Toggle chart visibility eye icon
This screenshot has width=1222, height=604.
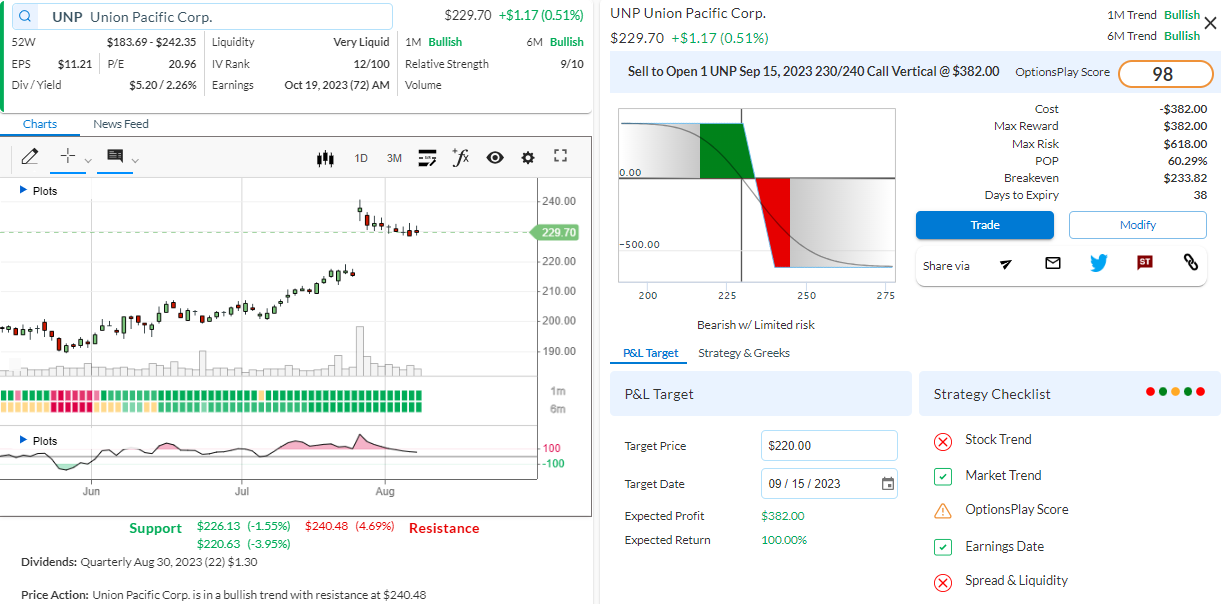(x=494, y=157)
